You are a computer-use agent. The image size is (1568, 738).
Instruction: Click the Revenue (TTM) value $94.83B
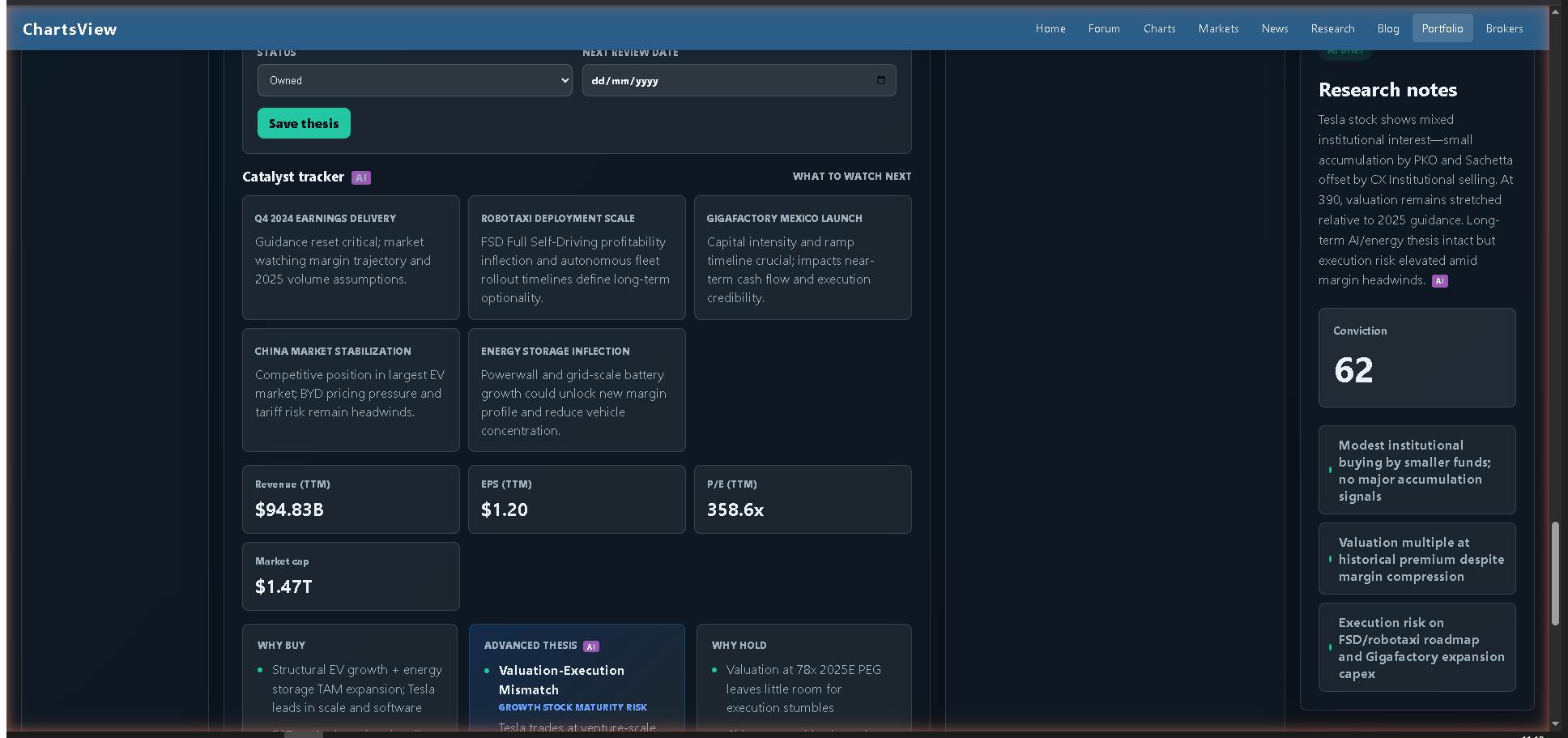tap(289, 510)
